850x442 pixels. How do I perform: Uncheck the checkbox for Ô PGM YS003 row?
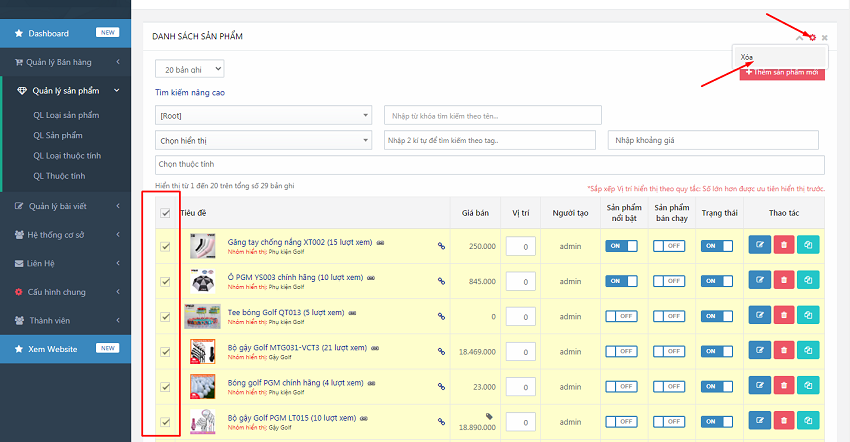coord(165,281)
